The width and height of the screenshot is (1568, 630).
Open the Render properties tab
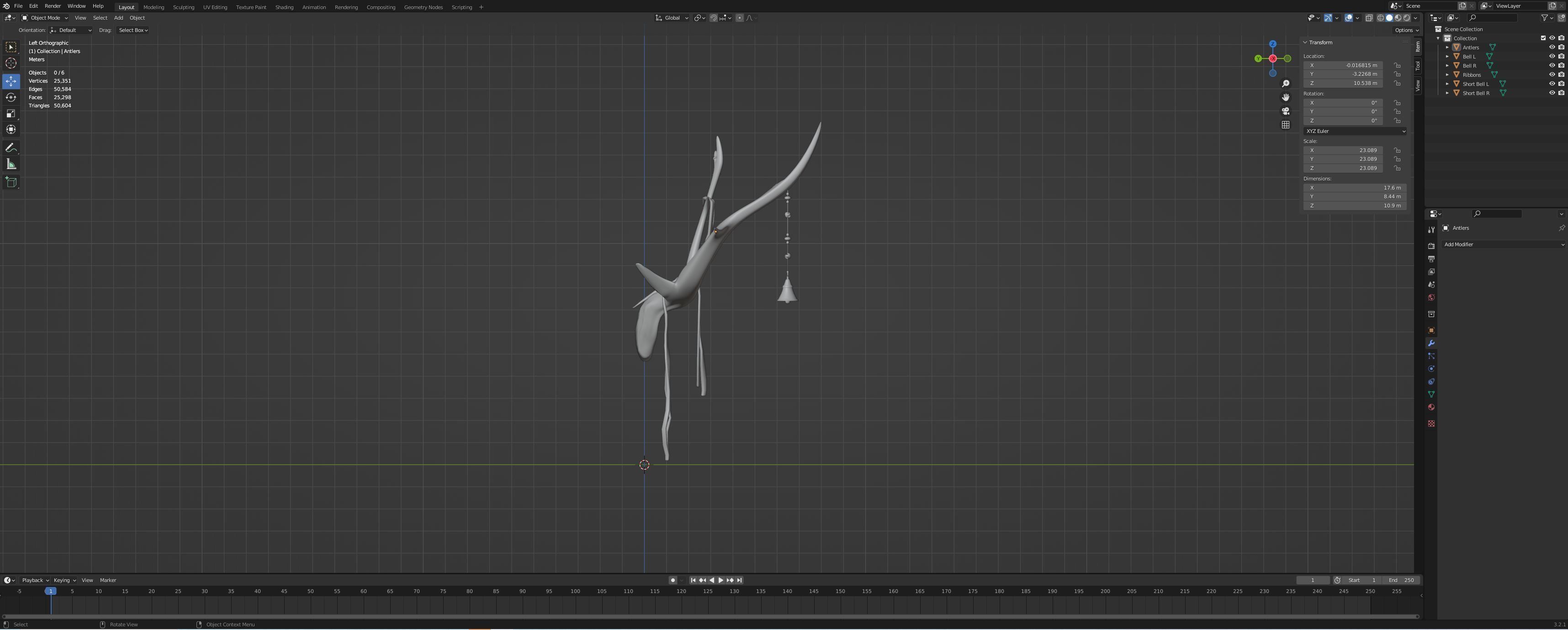1431,247
